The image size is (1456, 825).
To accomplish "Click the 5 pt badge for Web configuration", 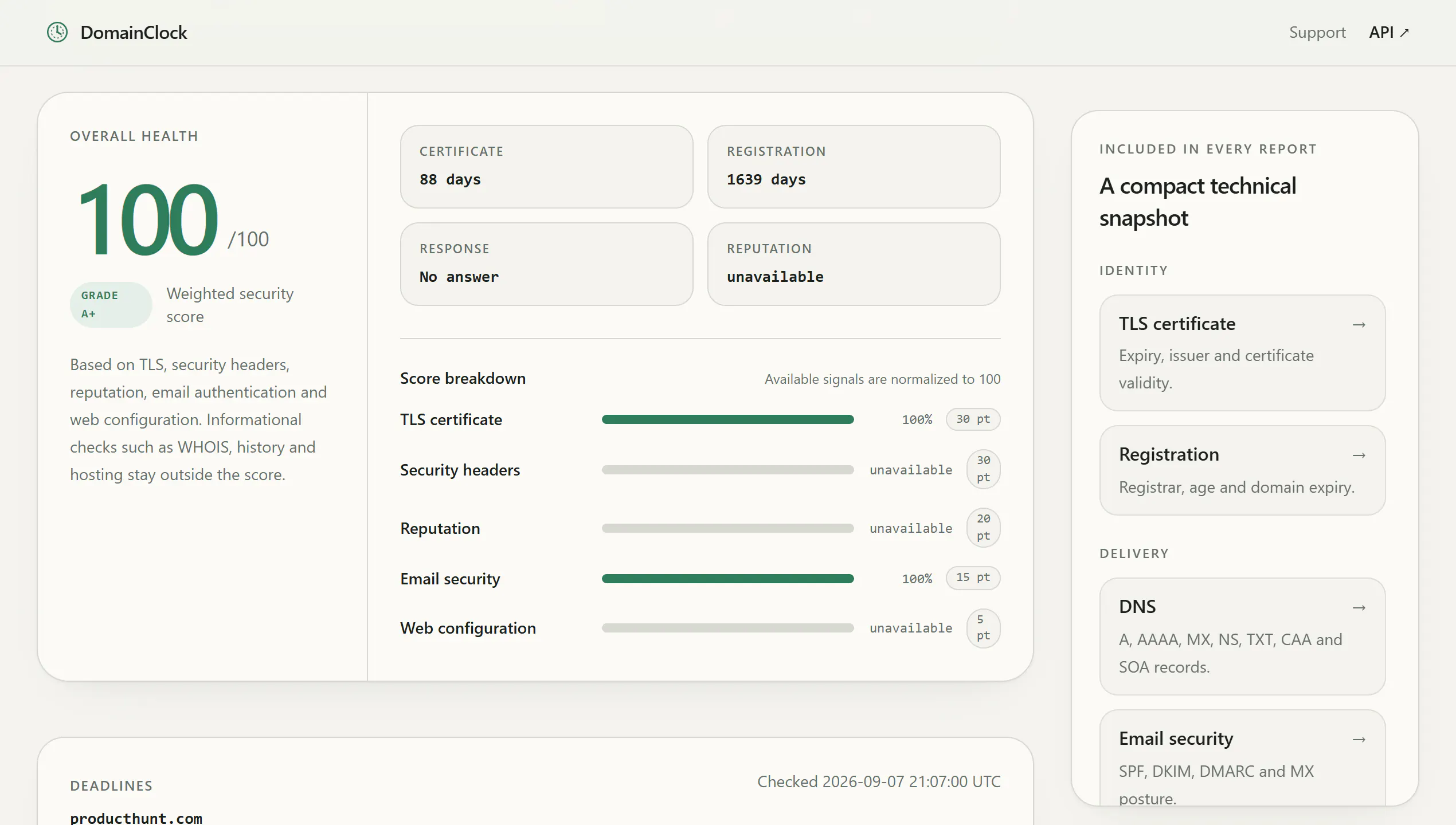I will pyautogui.click(x=983, y=628).
